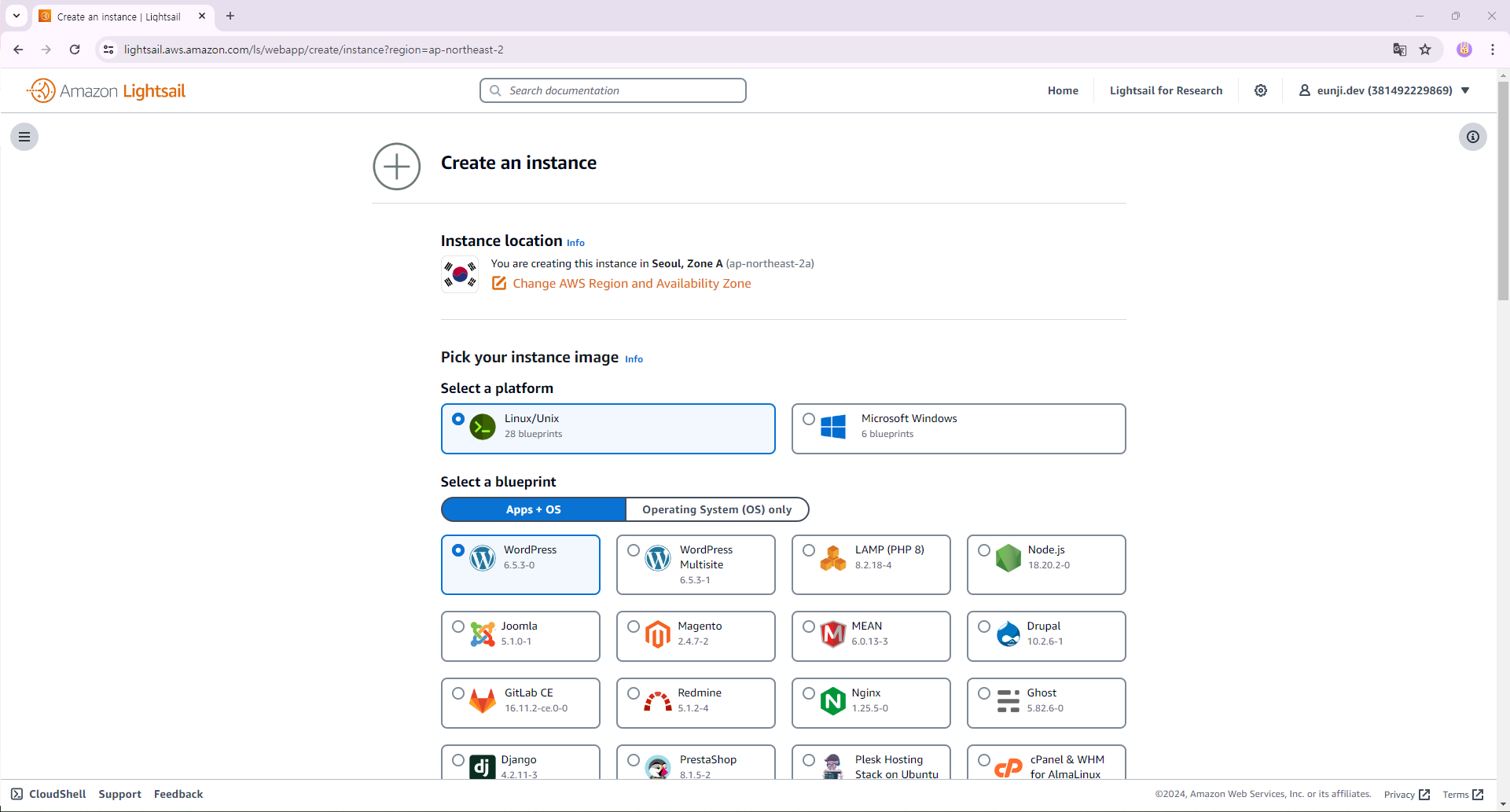The width and height of the screenshot is (1510, 812).
Task: Click the Redmine logo icon
Action: [658, 700]
